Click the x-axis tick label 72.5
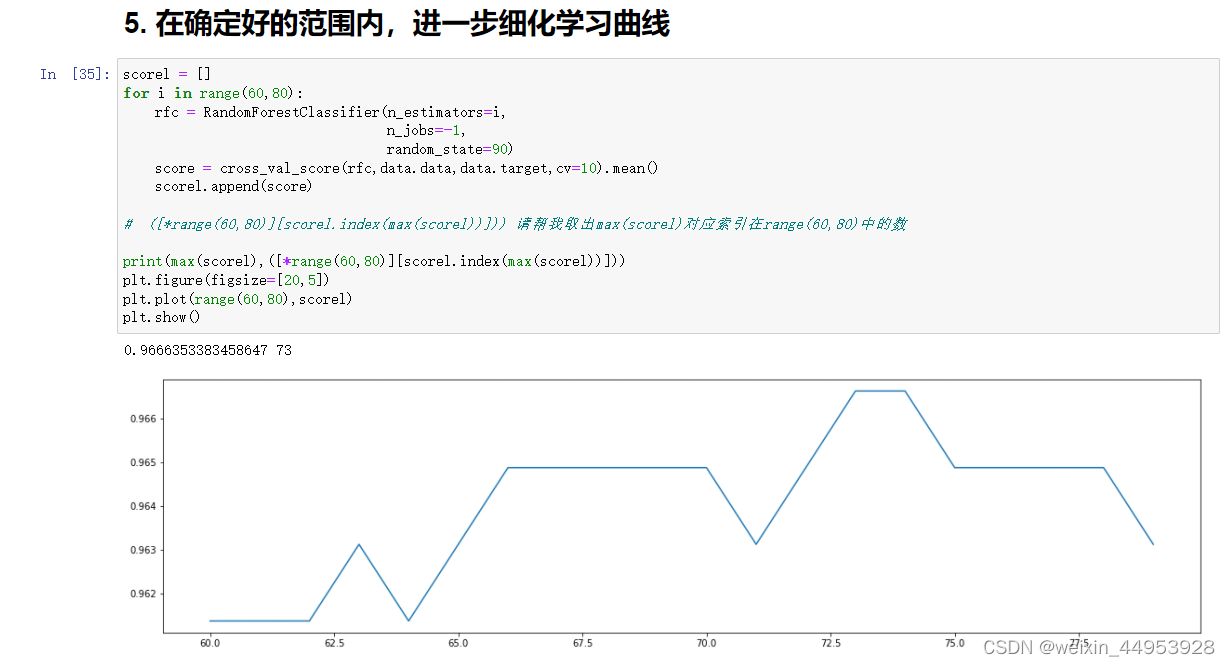This screenshot has width=1230, height=666. (x=831, y=643)
